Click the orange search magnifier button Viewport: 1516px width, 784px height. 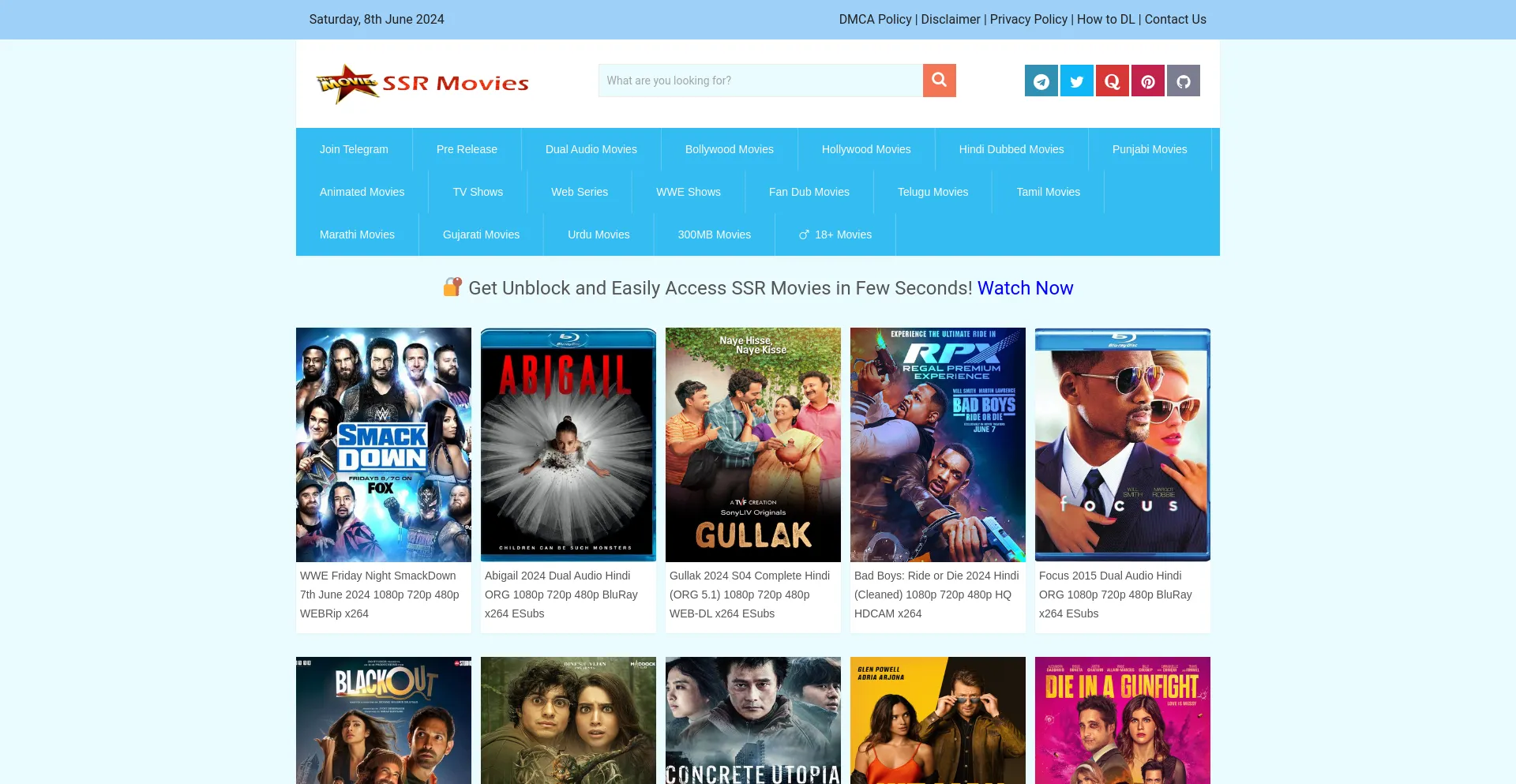(939, 81)
